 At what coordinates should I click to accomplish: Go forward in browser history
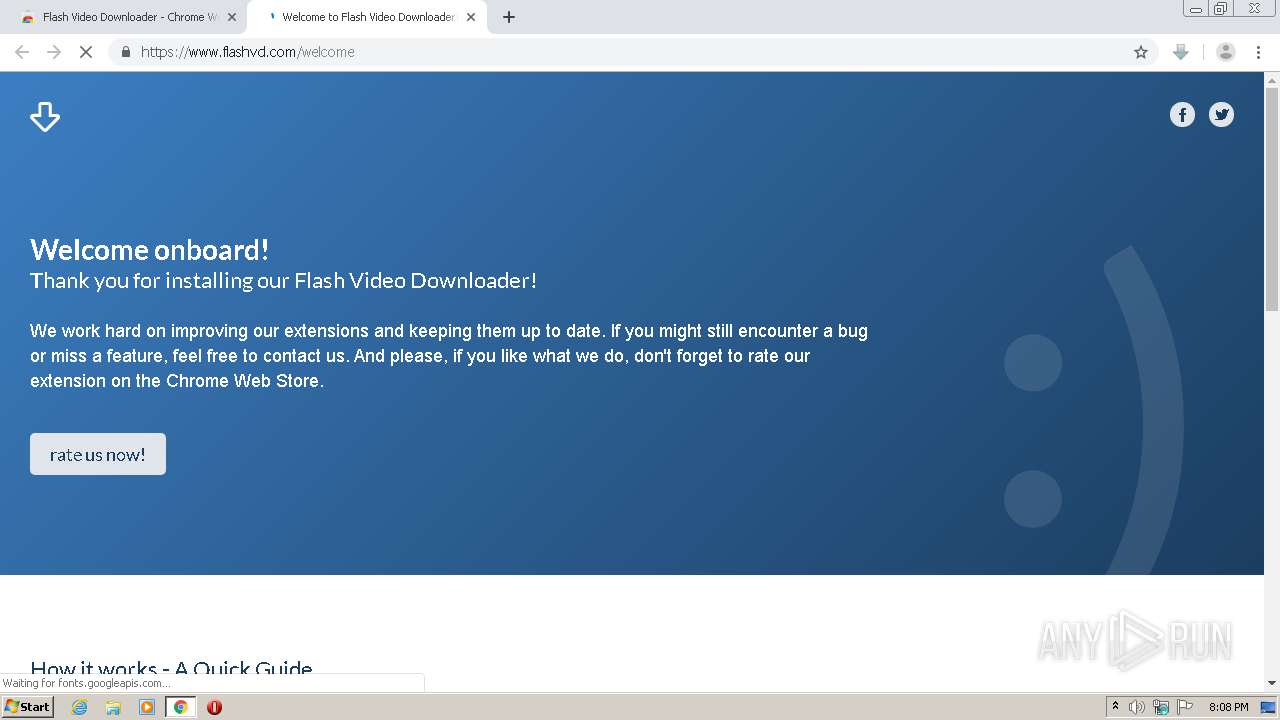(x=54, y=52)
